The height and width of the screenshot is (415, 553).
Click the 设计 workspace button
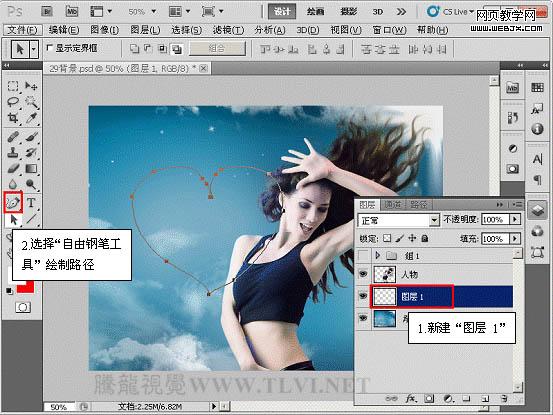tap(282, 12)
